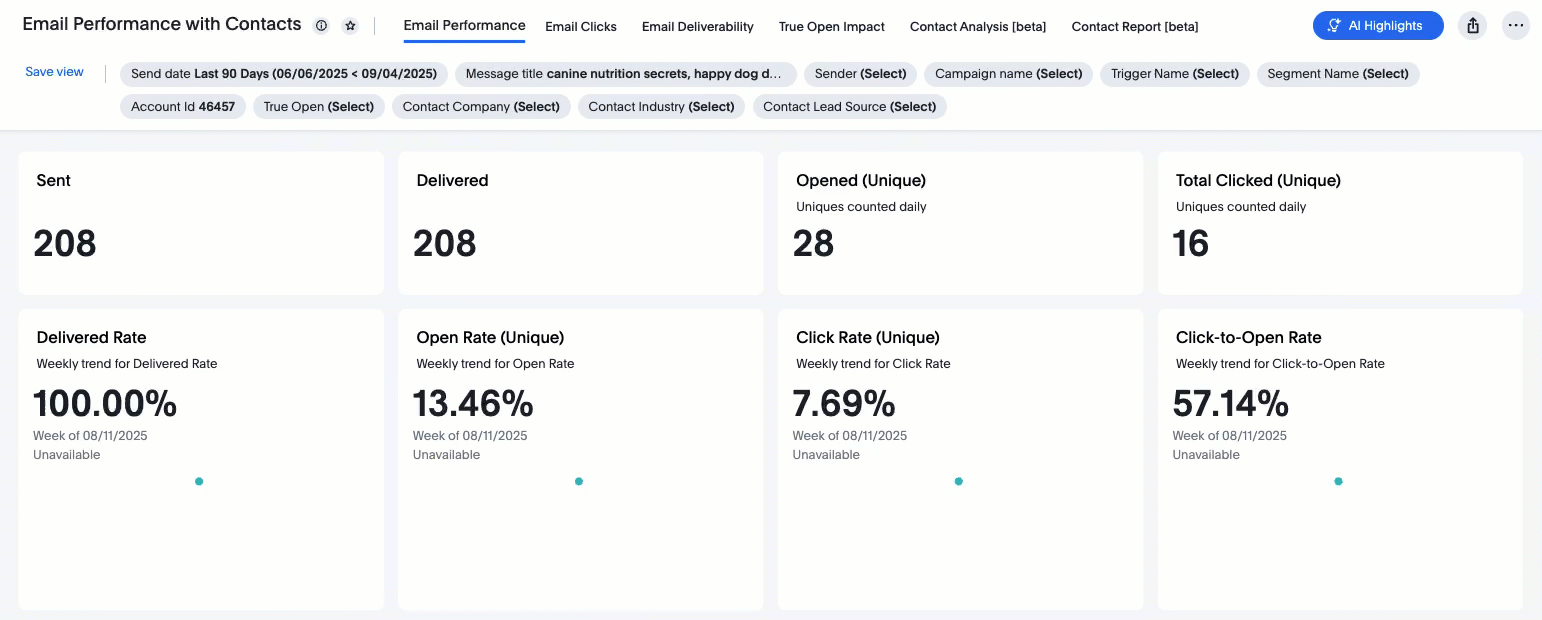Screen dimensions: 1542x620
Task: Click the 7.69% Click Rate value
Action: (844, 404)
